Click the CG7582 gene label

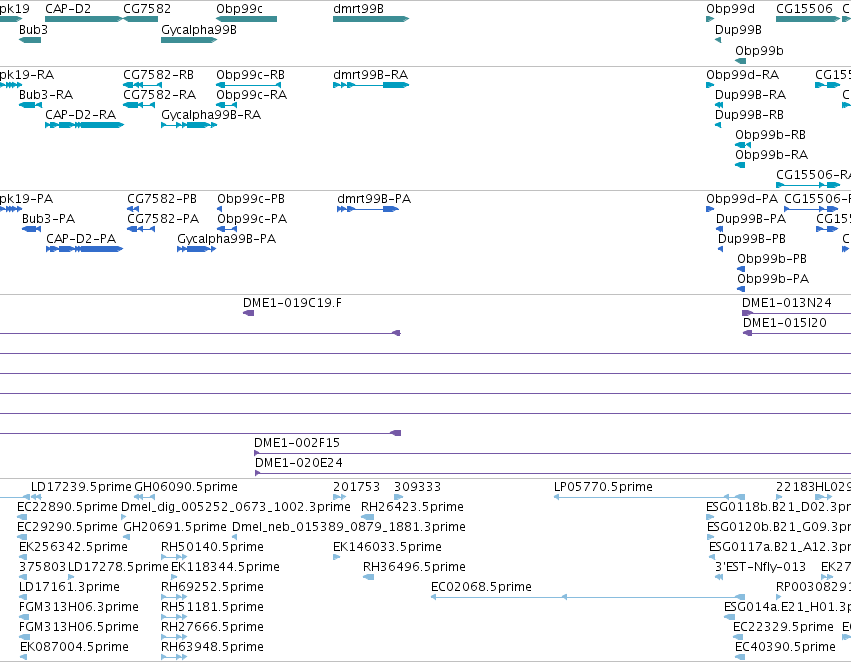click(147, 9)
